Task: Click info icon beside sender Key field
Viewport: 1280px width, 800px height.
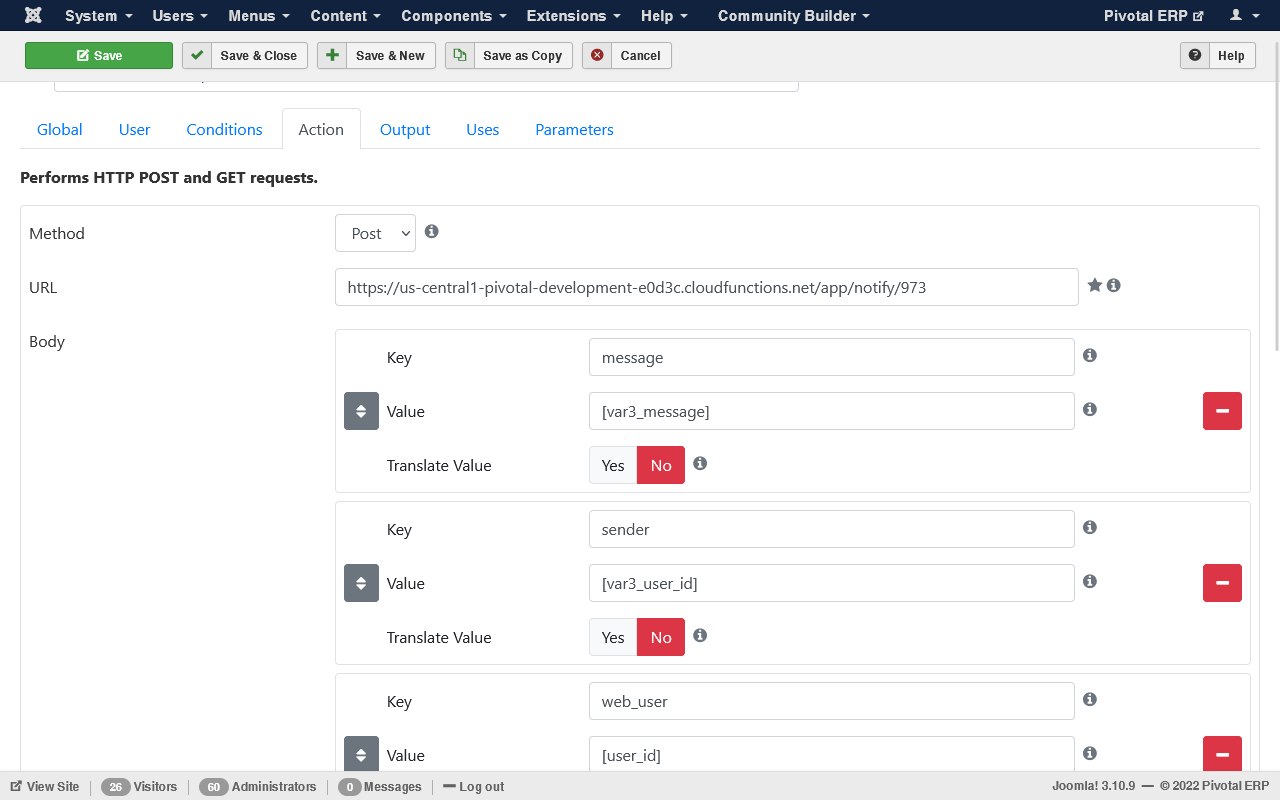Action: 1090,527
